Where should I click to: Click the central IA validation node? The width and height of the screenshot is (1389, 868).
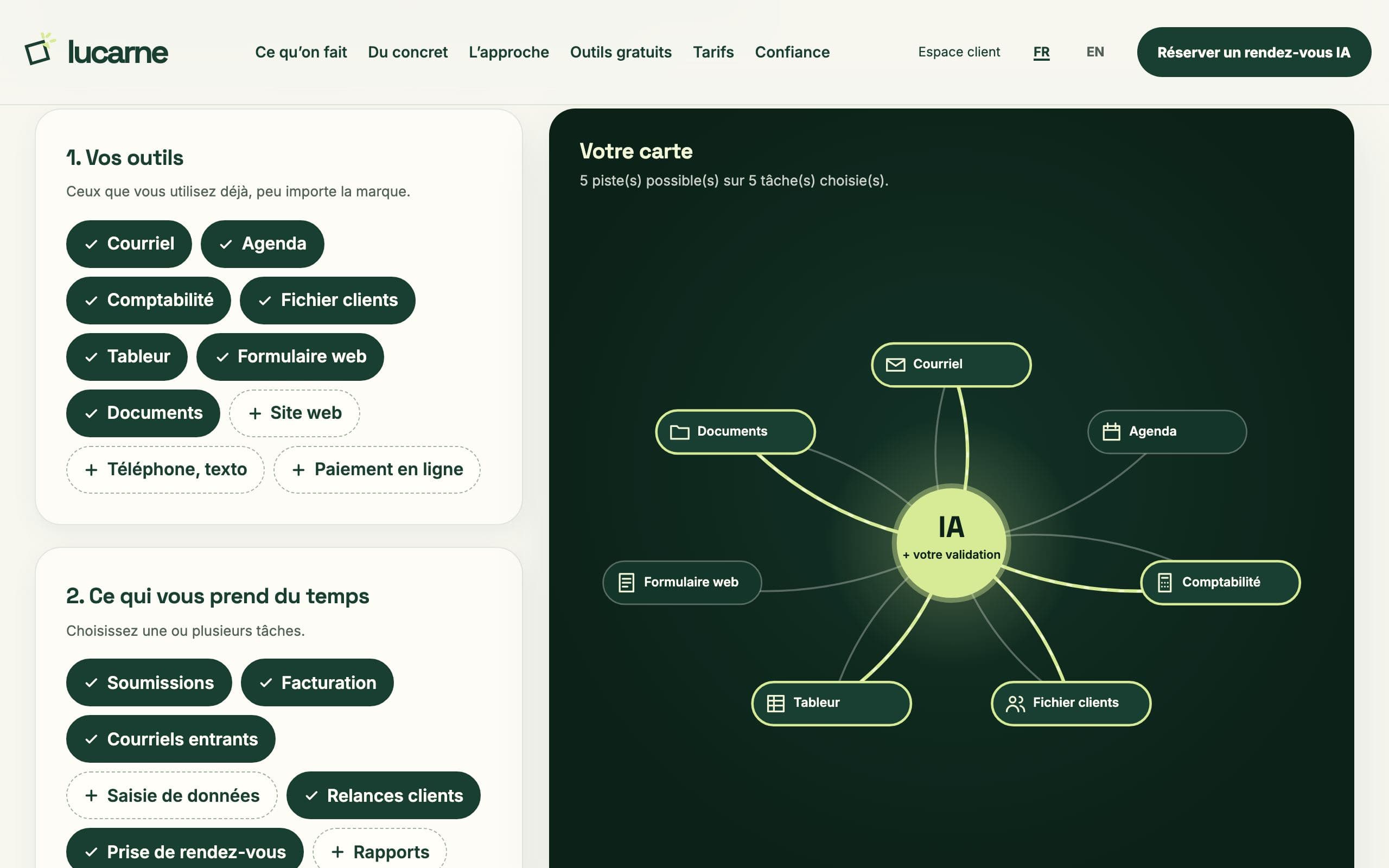pyautogui.click(x=951, y=543)
